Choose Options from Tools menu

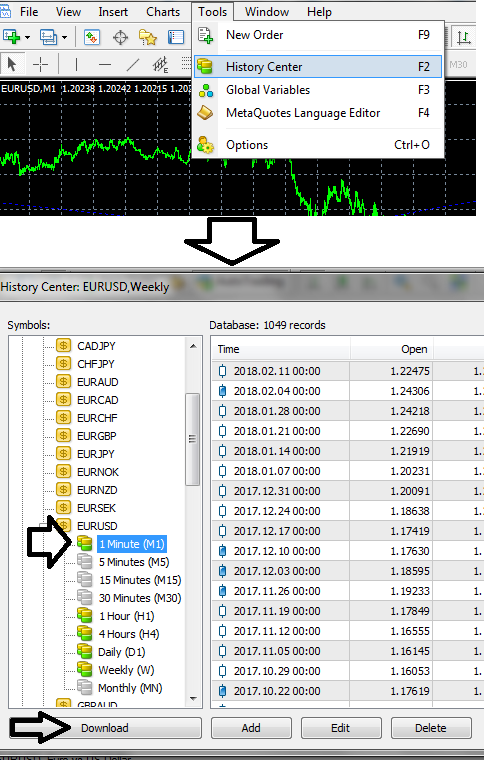(x=318, y=144)
